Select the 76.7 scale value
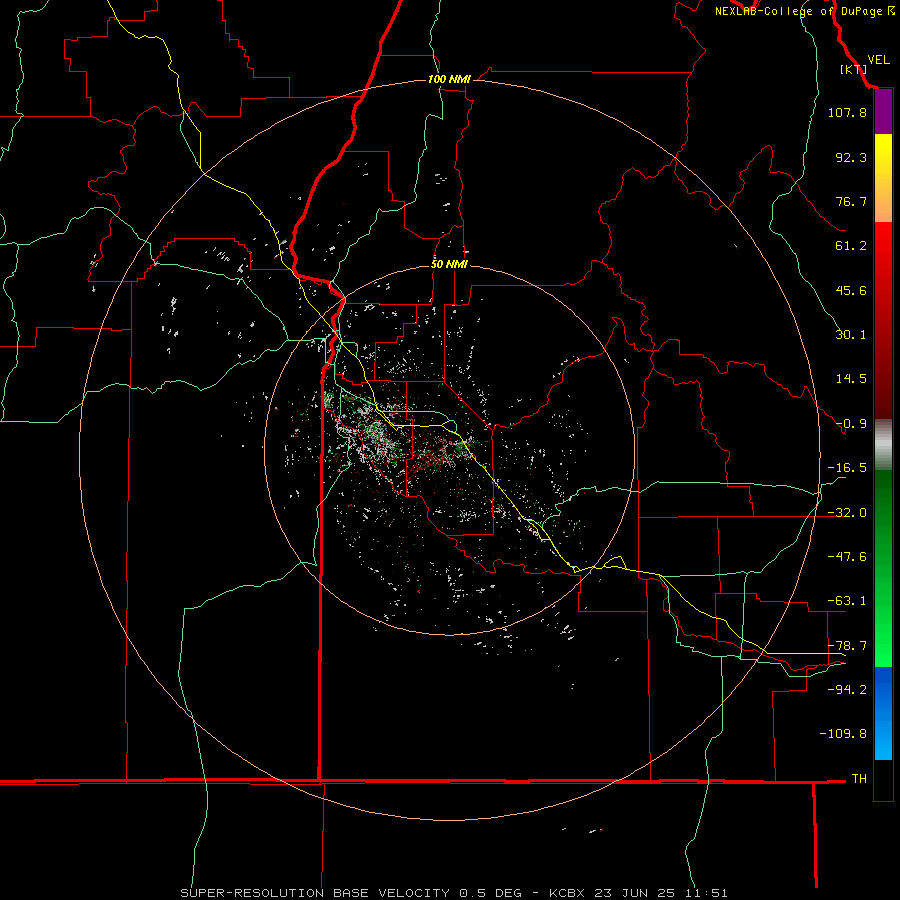This screenshot has width=900, height=900. [851, 201]
